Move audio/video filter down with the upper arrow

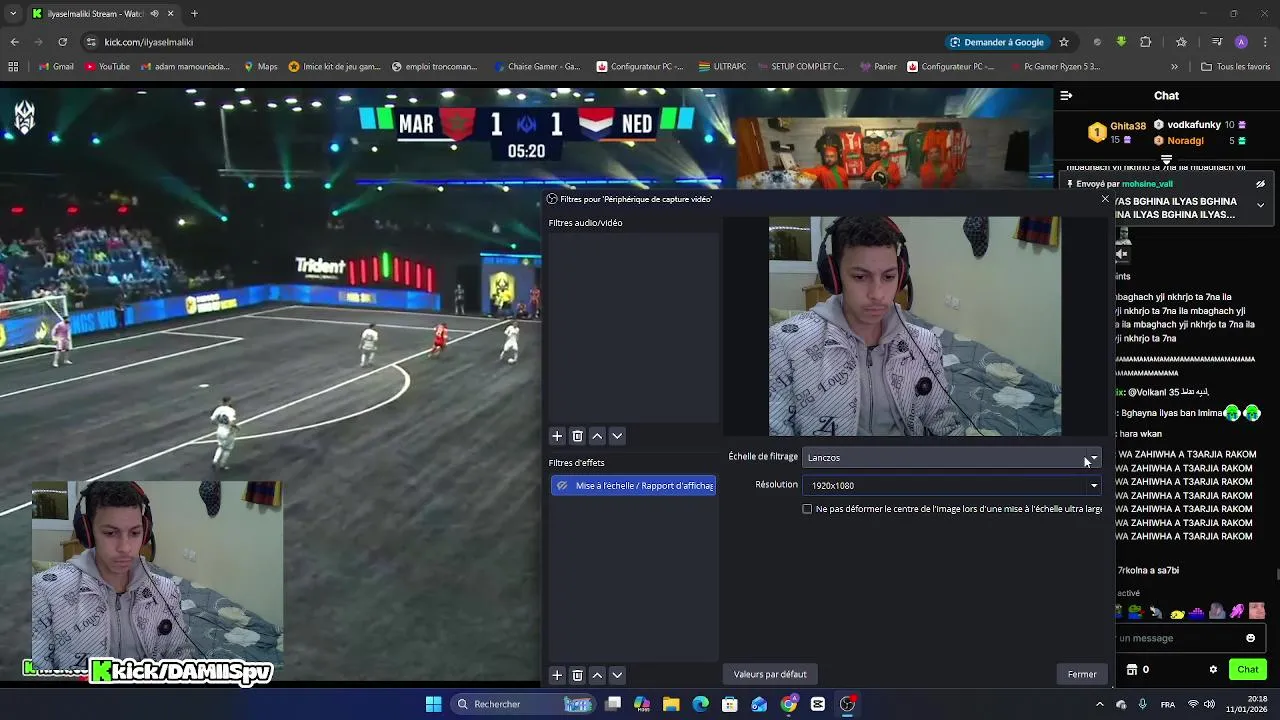click(x=617, y=436)
